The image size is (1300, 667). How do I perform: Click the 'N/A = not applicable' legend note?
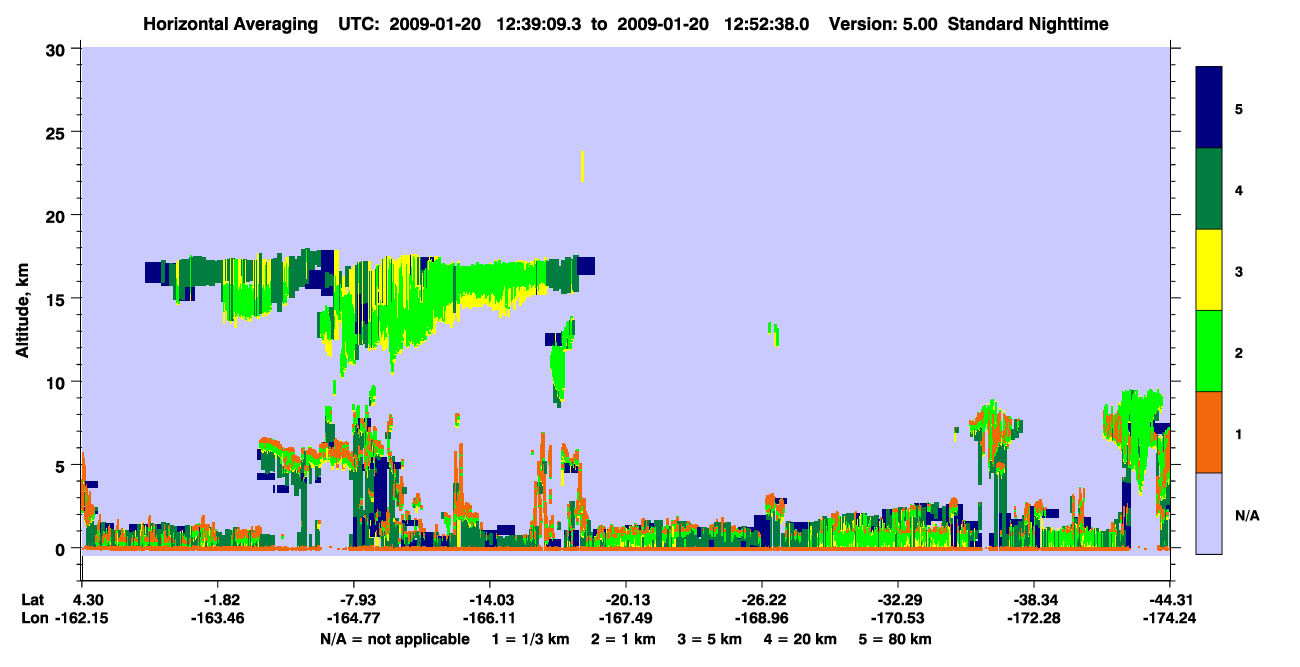[394, 639]
